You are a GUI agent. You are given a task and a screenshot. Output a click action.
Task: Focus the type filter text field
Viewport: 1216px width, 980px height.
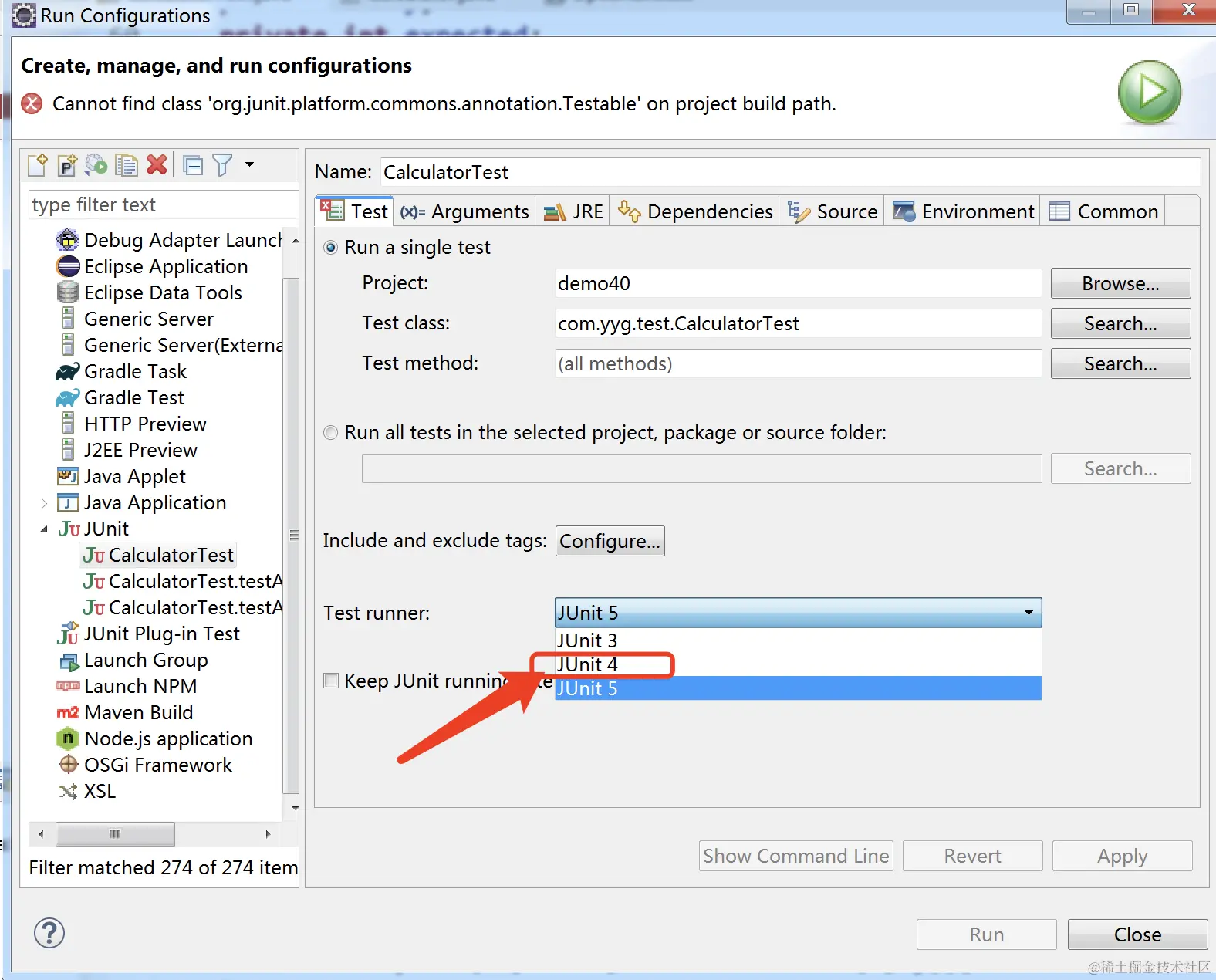tap(162, 204)
